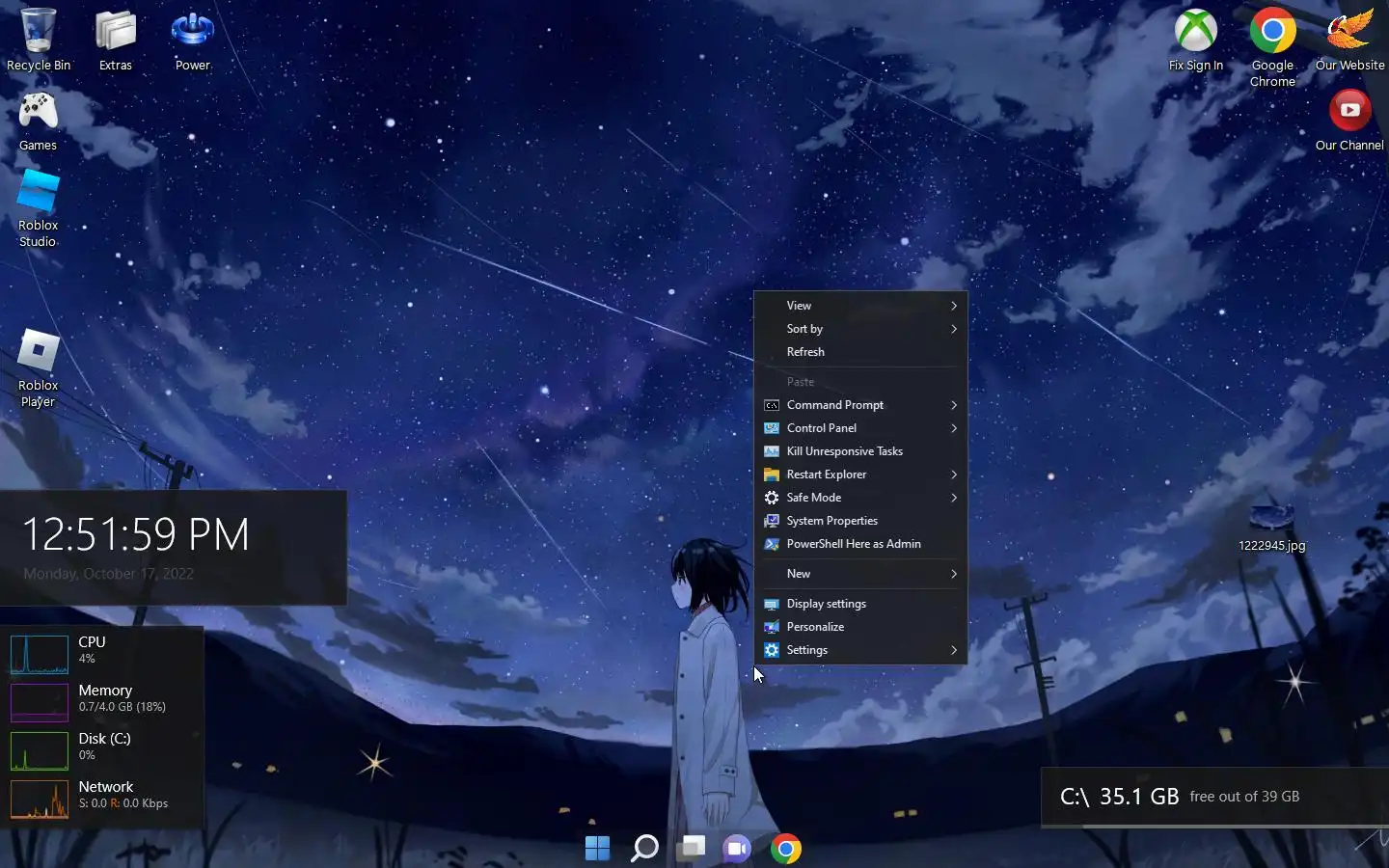Select Kill Unresponsive Tasks entry
The height and width of the screenshot is (868, 1389).
coord(860,451)
